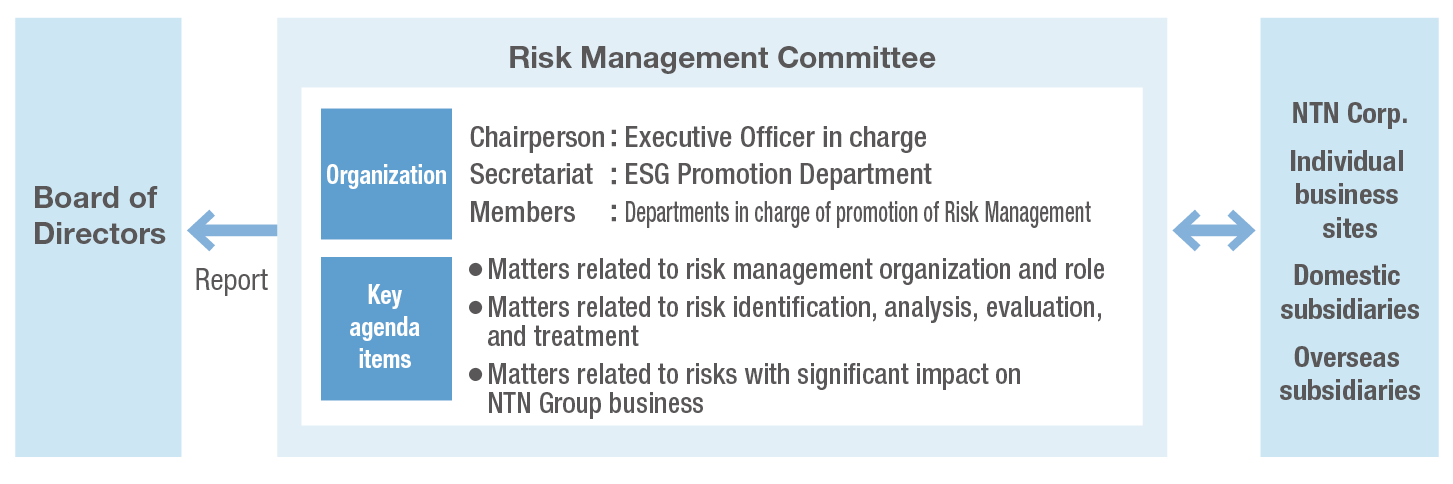Select Individual business sites entry
This screenshot has width=1453, height=484.
point(1349,194)
